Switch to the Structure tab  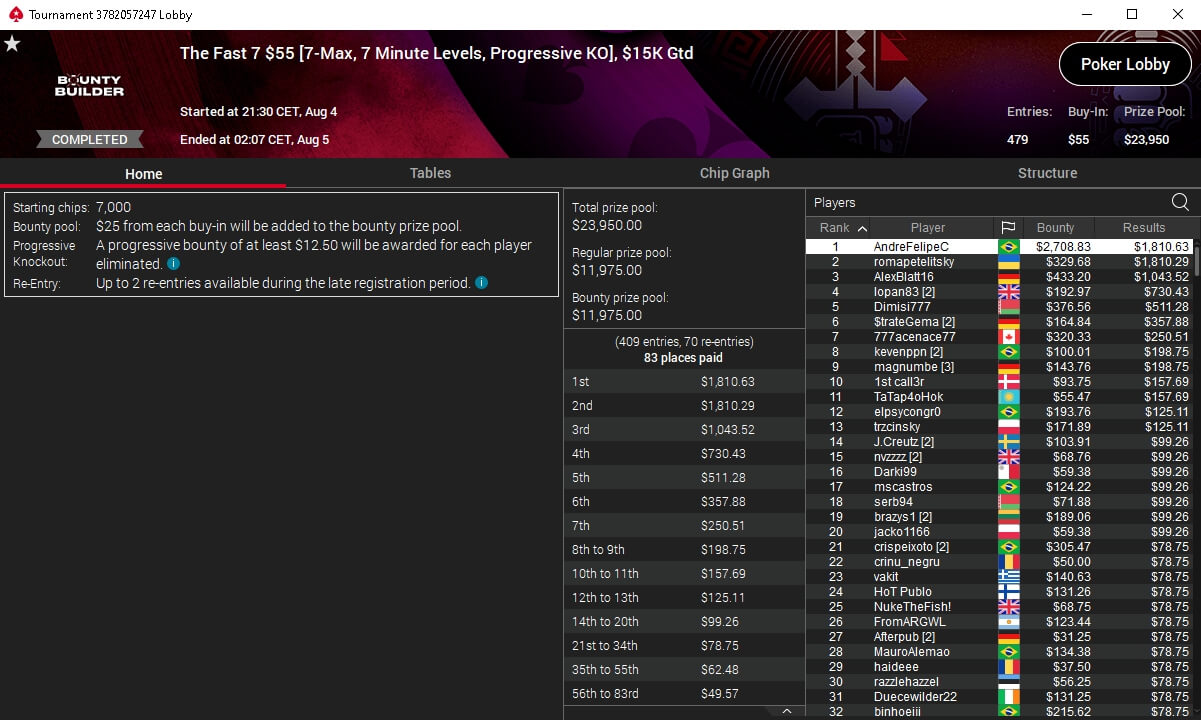pyautogui.click(x=1047, y=173)
